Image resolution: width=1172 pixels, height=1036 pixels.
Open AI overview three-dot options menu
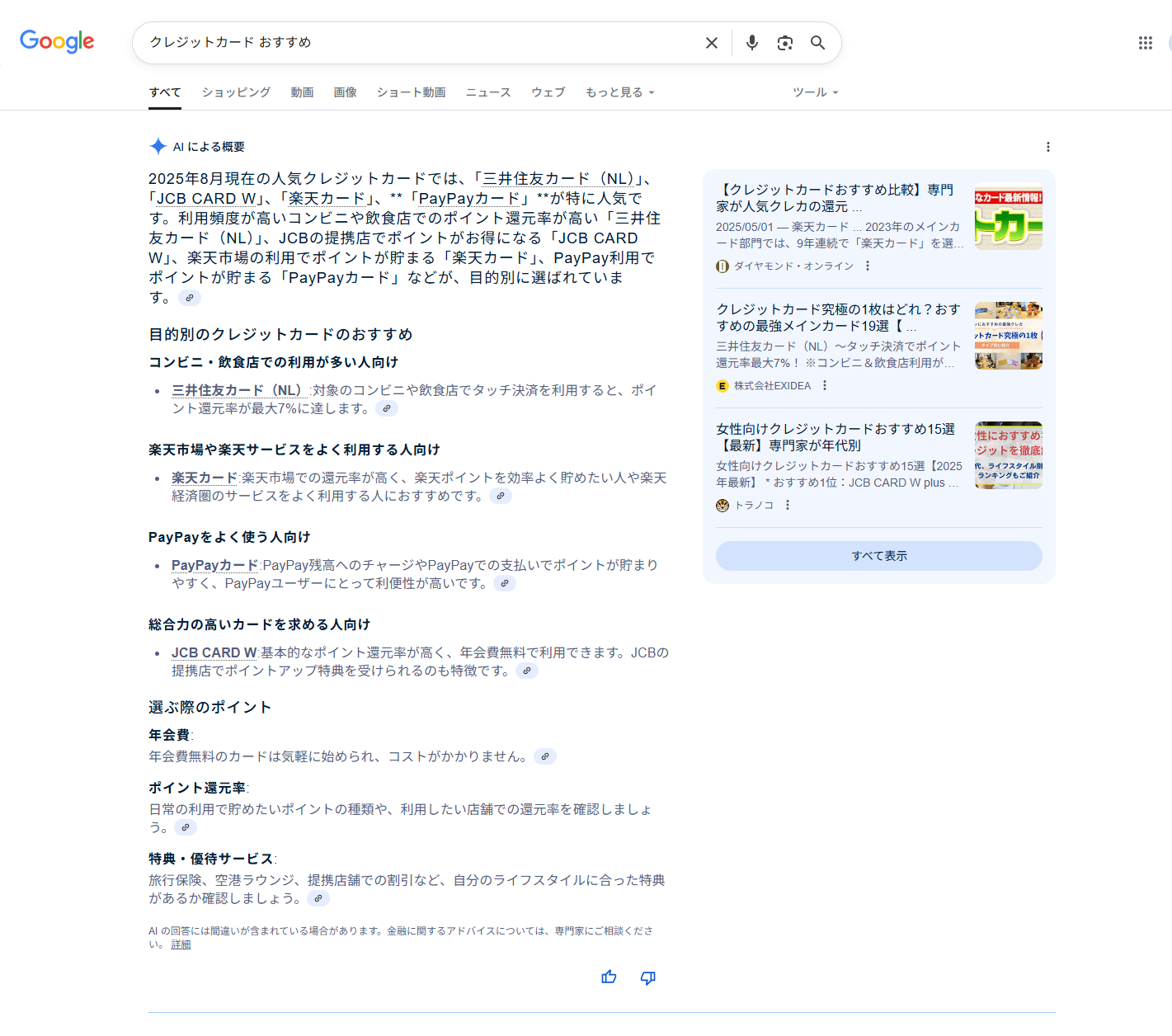point(1047,147)
